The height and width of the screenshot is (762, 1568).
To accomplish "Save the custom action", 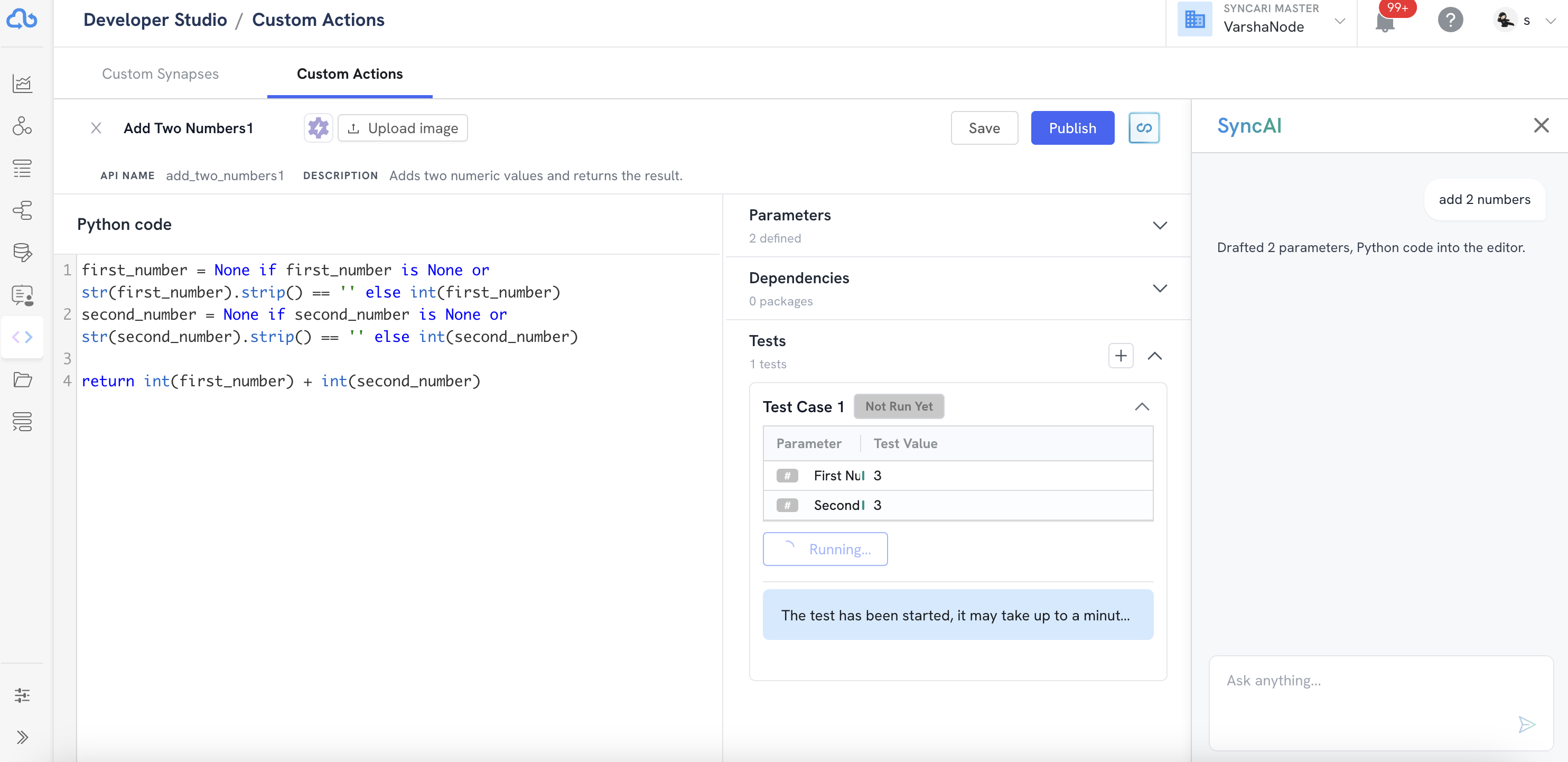I will (984, 128).
